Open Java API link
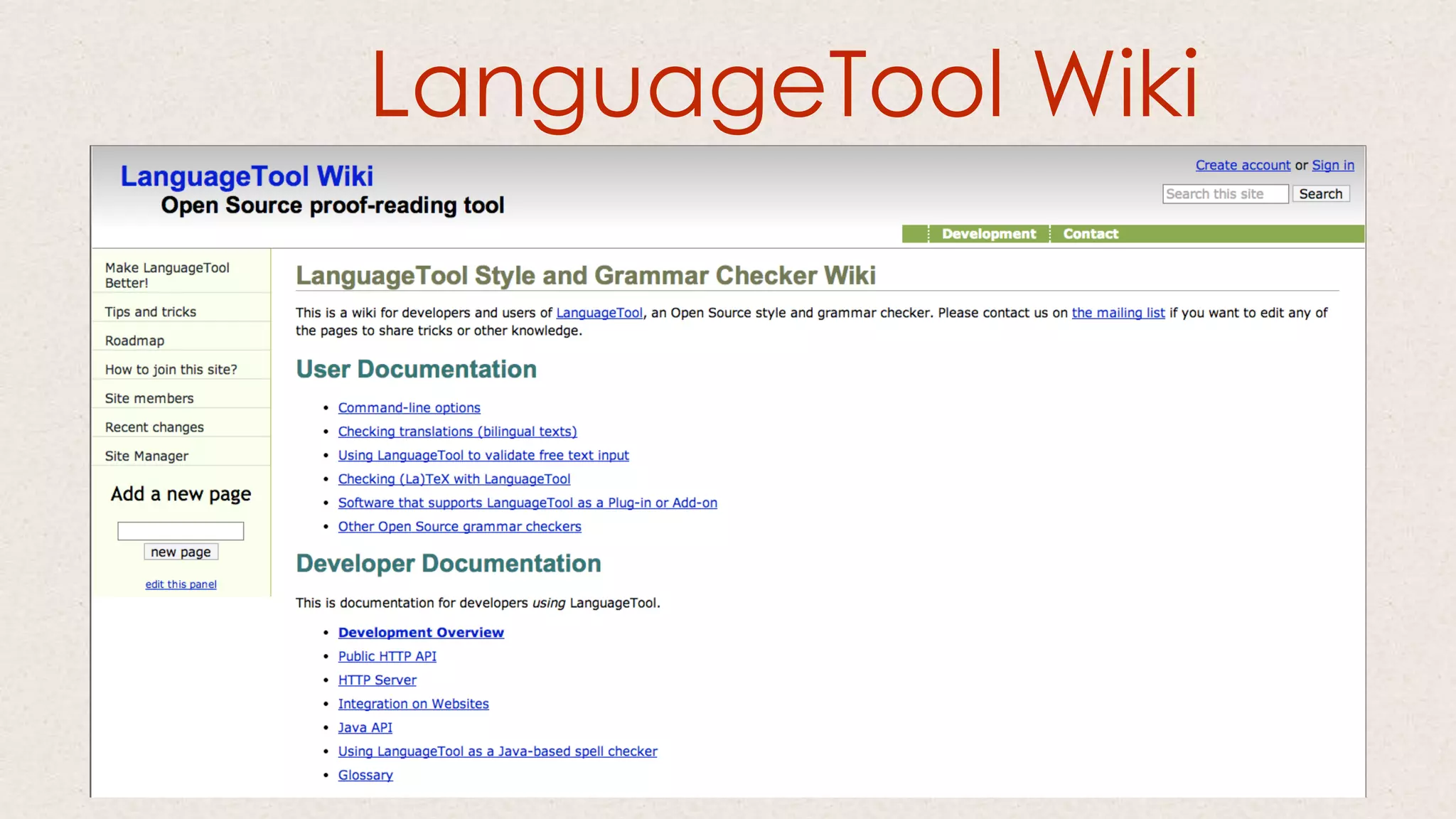The height and width of the screenshot is (819, 1456). point(365,728)
